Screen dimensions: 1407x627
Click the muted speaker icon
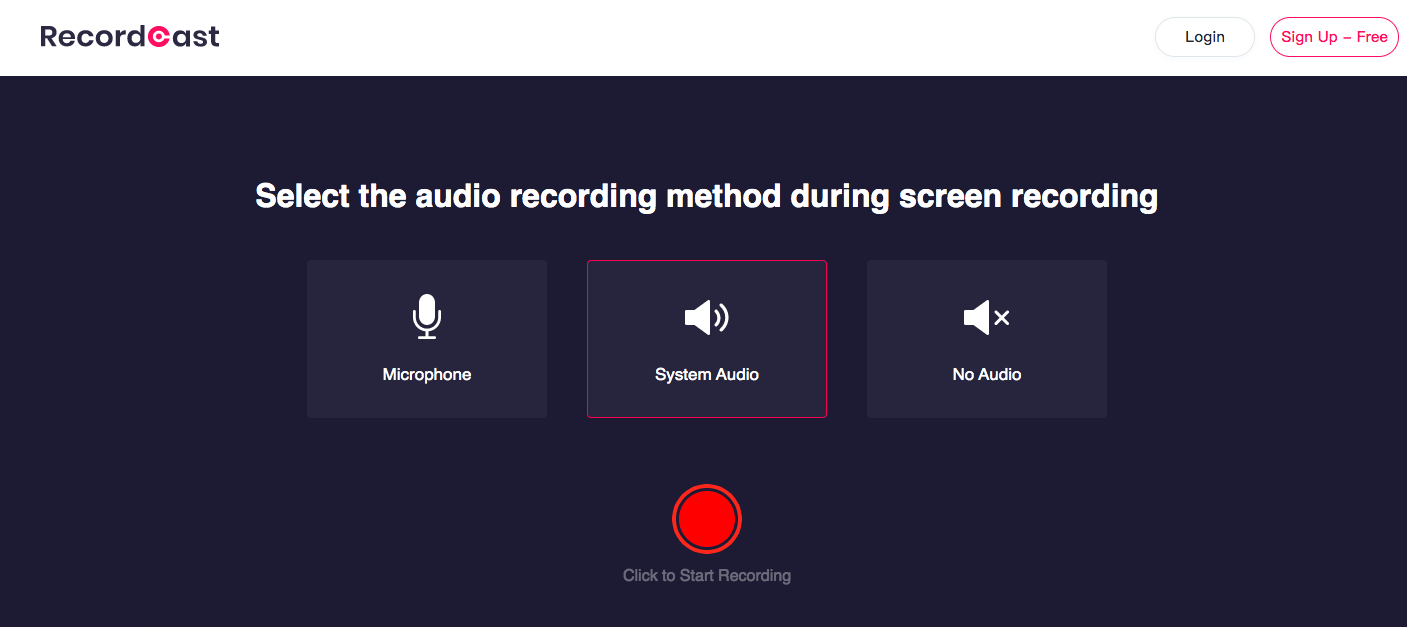tap(987, 318)
